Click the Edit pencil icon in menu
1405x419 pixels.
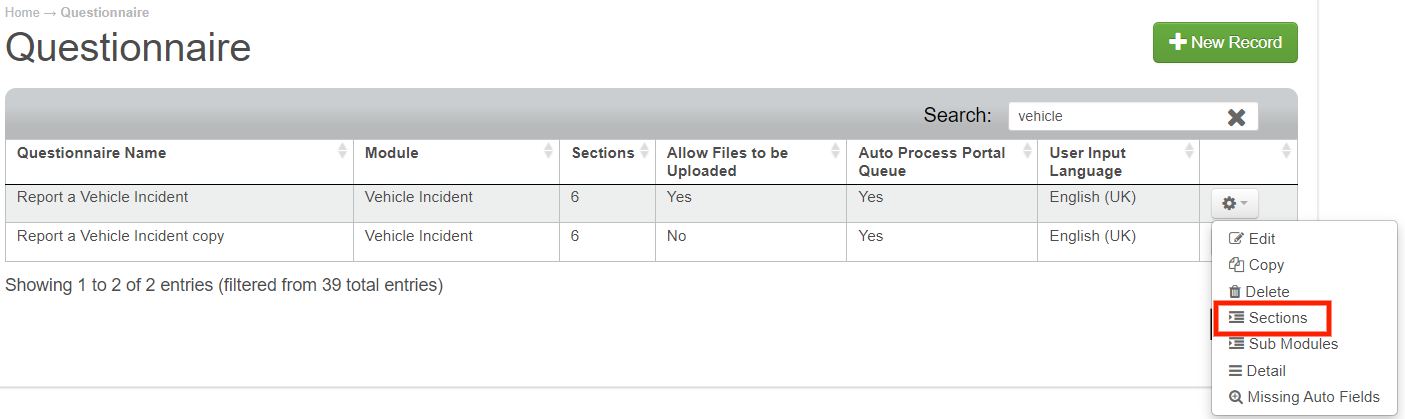pos(1236,239)
